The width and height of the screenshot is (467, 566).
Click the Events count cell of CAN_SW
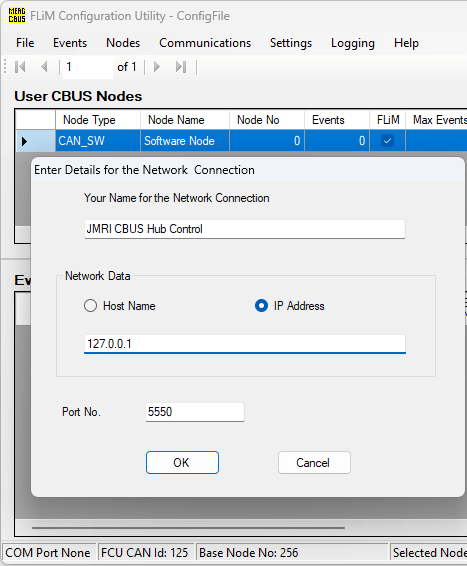(x=337, y=141)
